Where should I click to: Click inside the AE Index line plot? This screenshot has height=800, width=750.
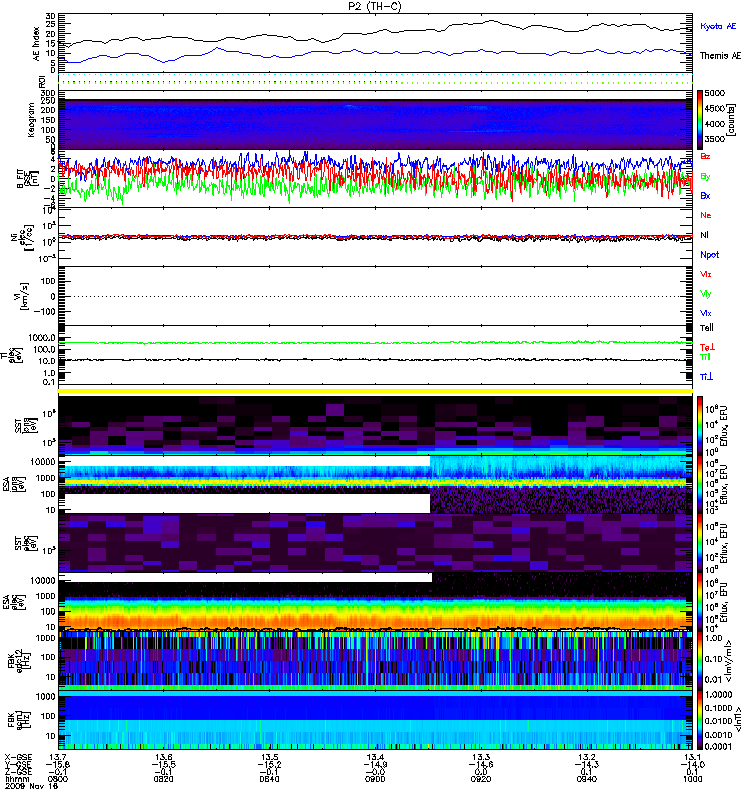[x=375, y=43]
